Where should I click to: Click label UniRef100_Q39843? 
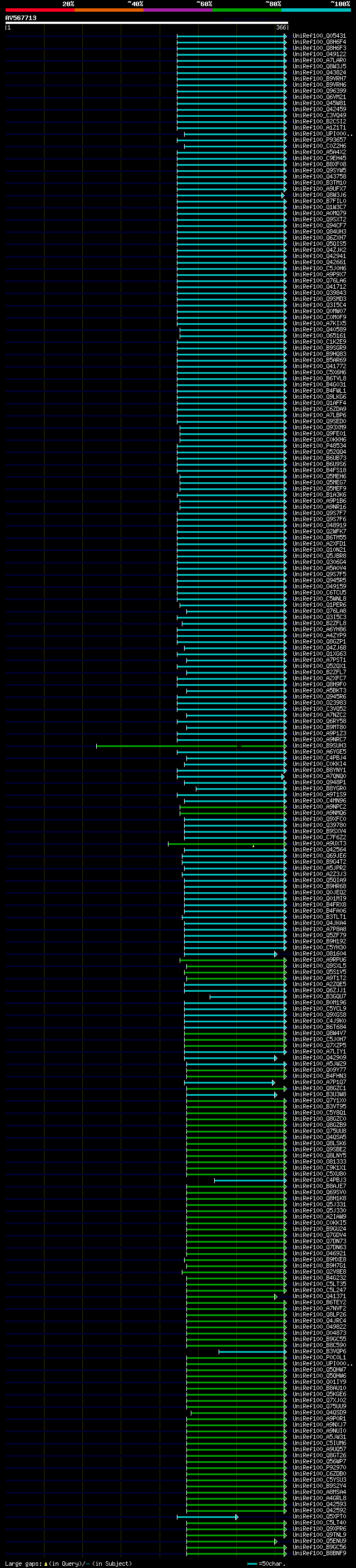(319, 293)
